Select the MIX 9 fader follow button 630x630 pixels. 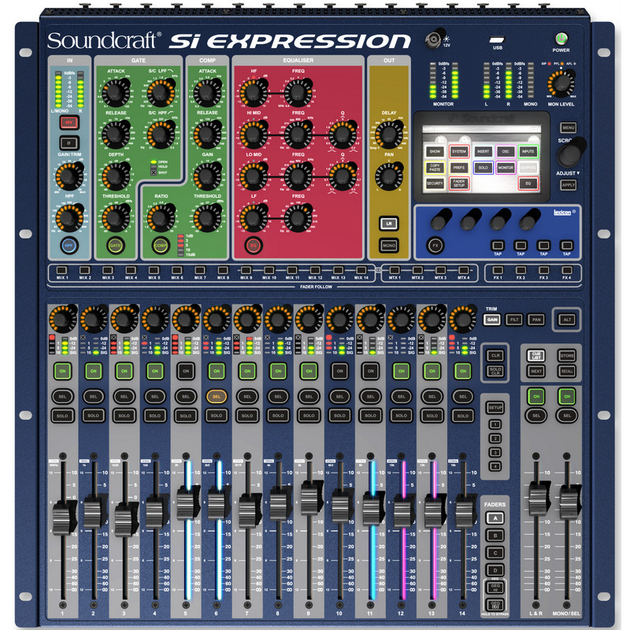tap(246, 270)
